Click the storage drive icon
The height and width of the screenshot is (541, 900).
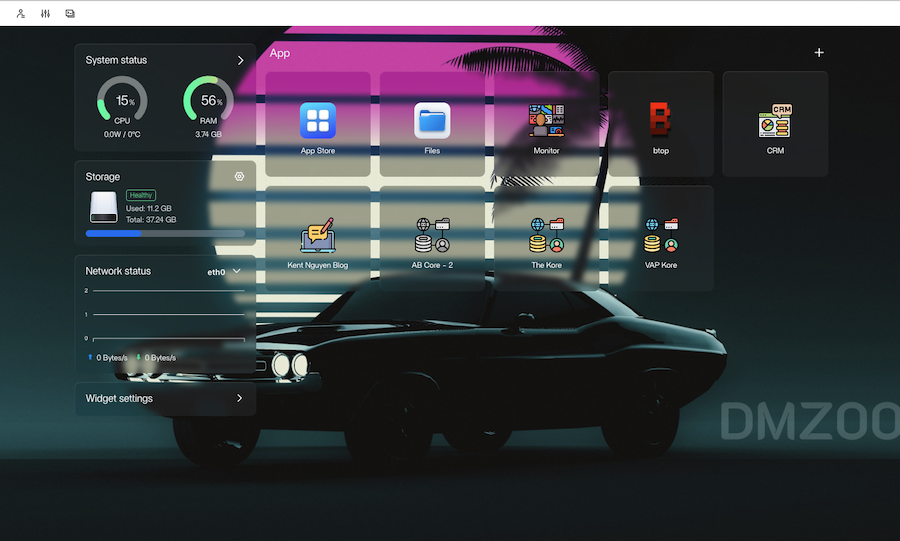point(103,207)
